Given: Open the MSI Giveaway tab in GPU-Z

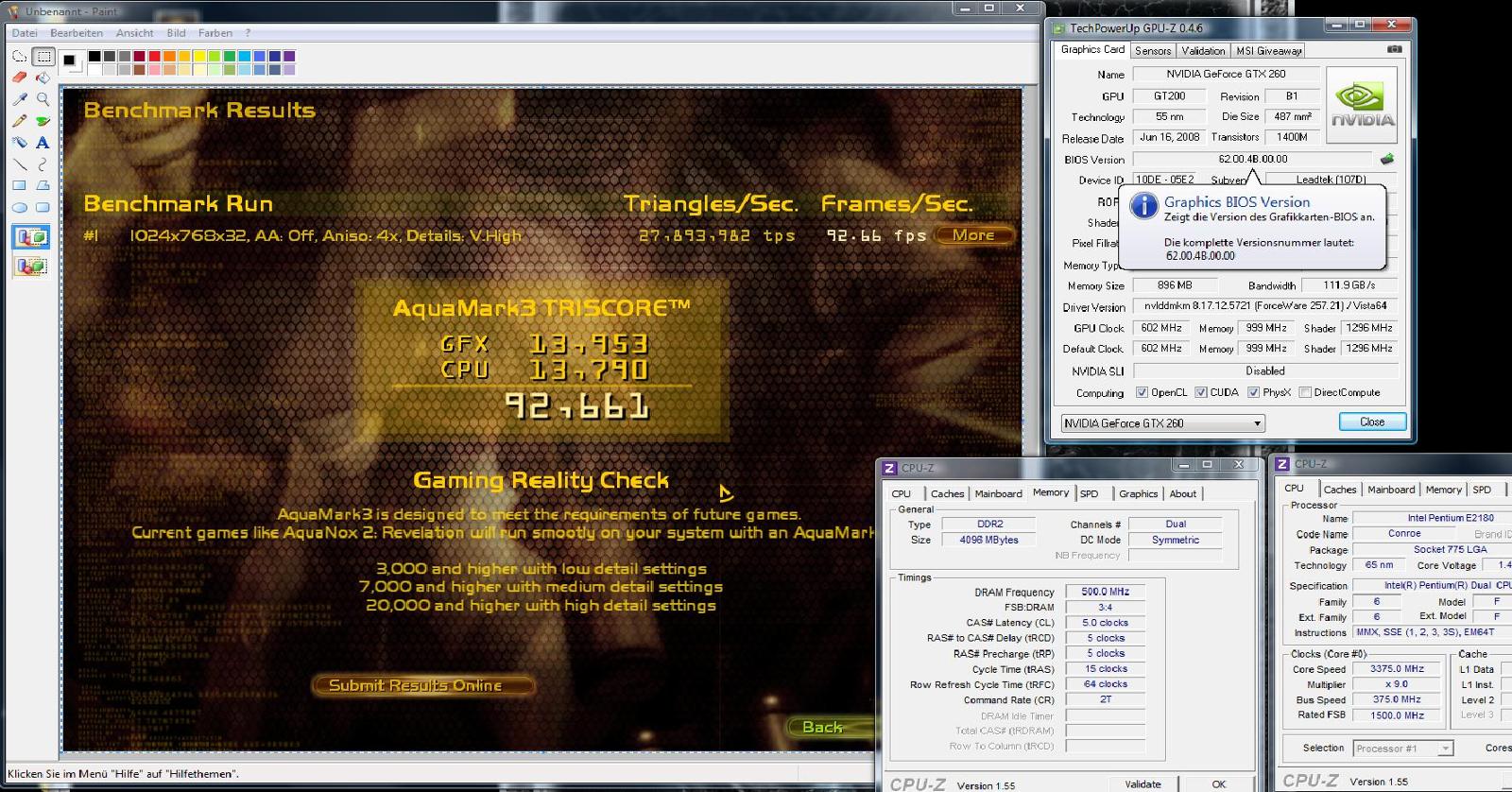Looking at the screenshot, I should pyautogui.click(x=1269, y=51).
